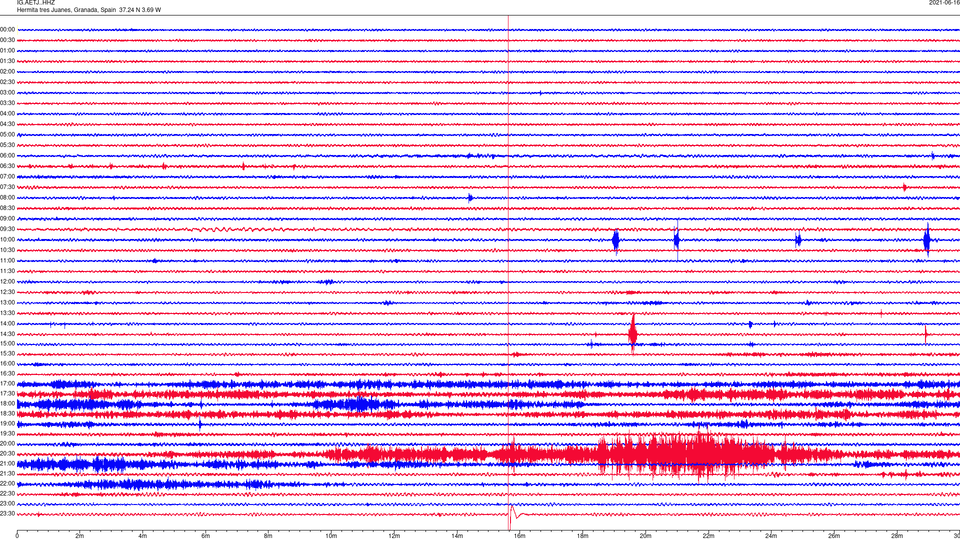Click the 23:00 time row label
Image resolution: width=960 pixels, height=540 pixels.
point(7,503)
